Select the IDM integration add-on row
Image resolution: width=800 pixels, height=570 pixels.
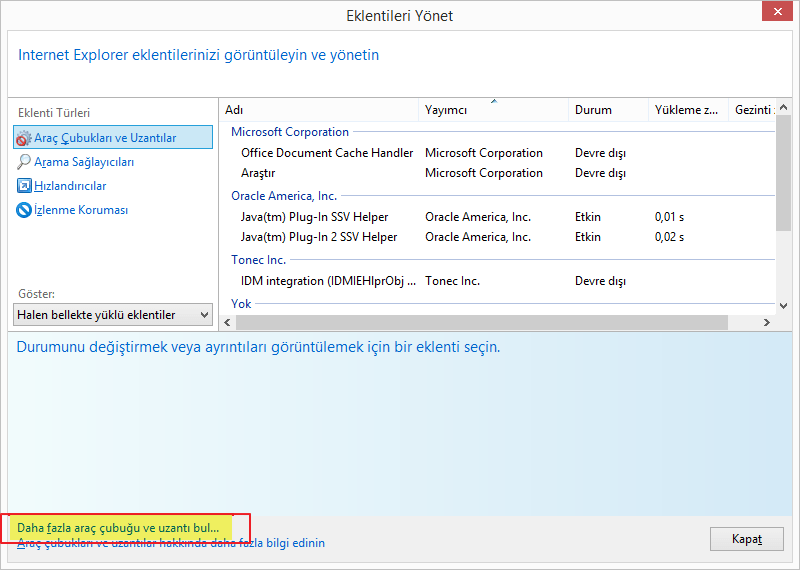tap(328, 281)
